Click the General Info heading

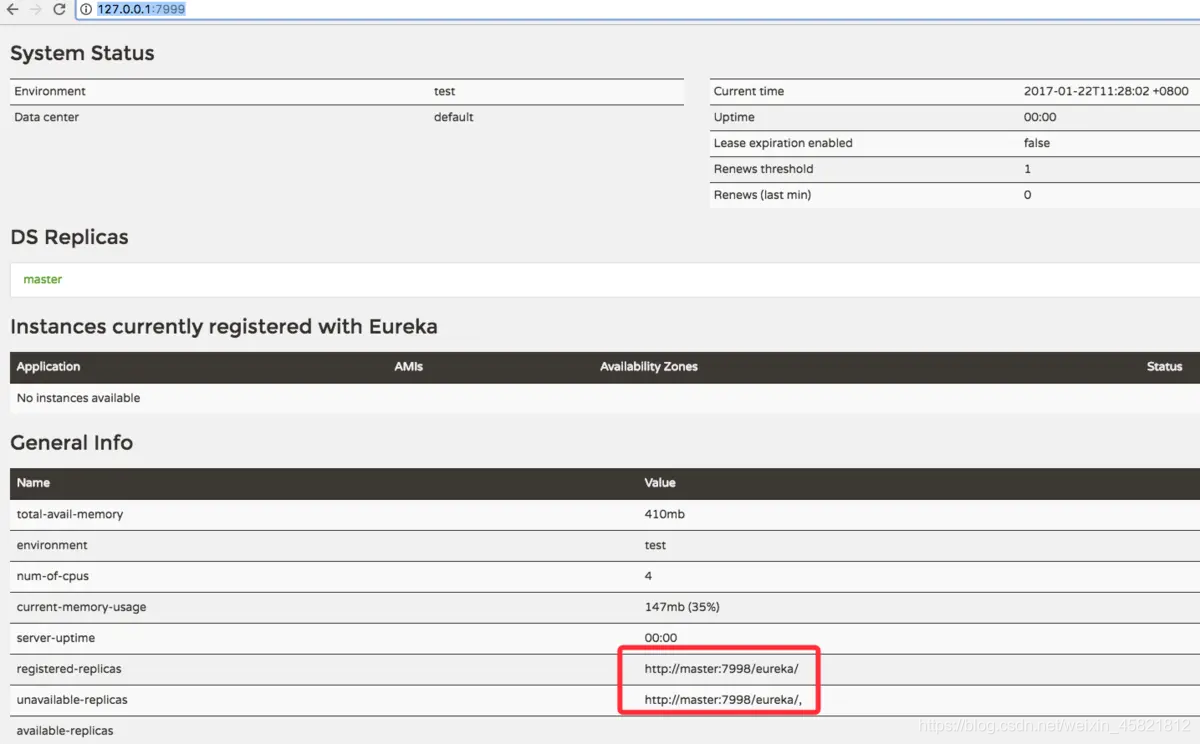[71, 442]
